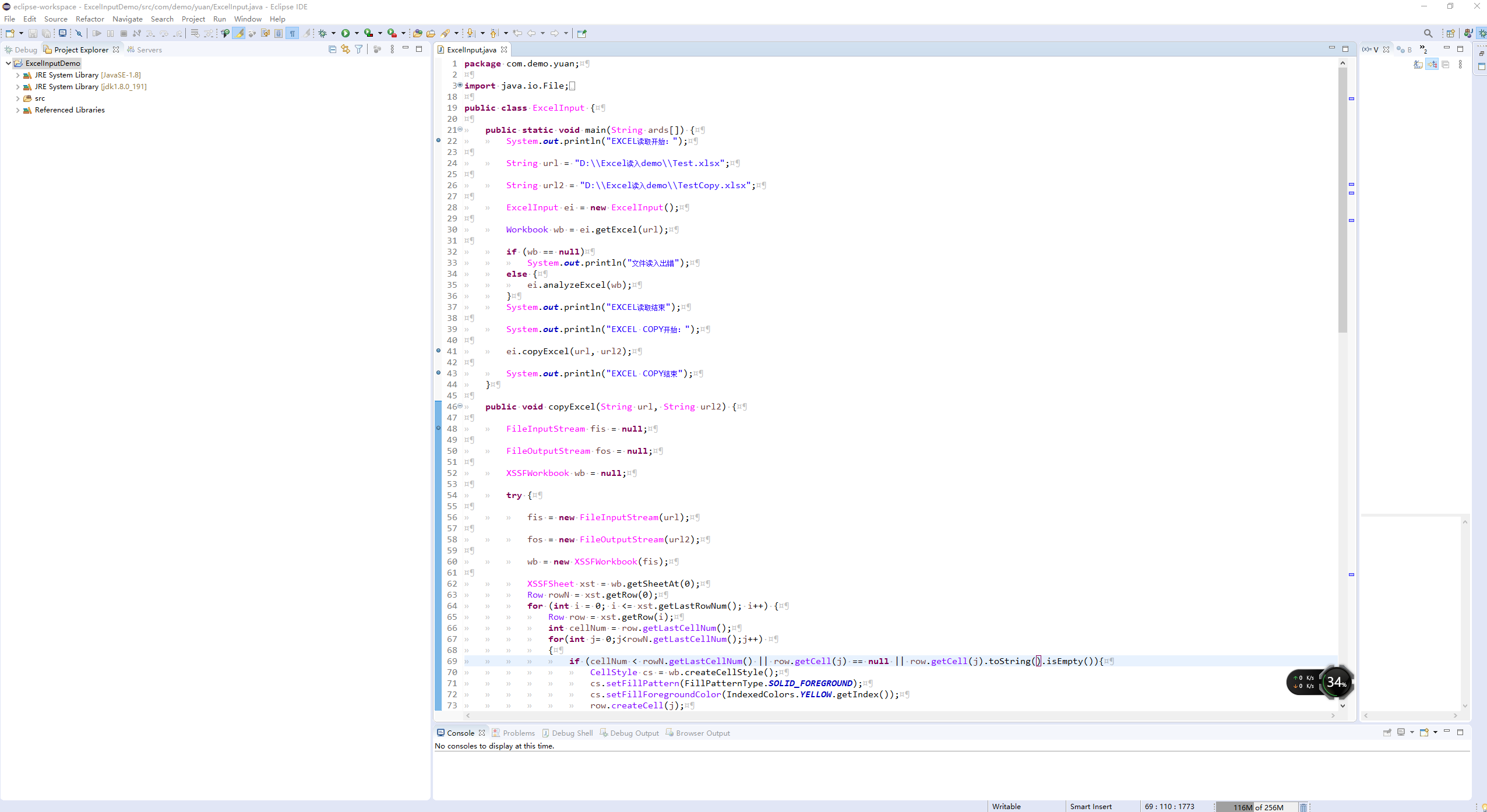Open the Run button dropdown arrow

357,33
